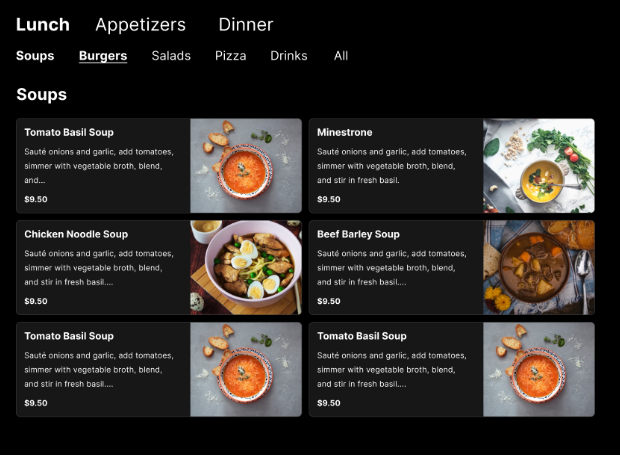
Task: Show All menu items
Action: [x=341, y=56]
